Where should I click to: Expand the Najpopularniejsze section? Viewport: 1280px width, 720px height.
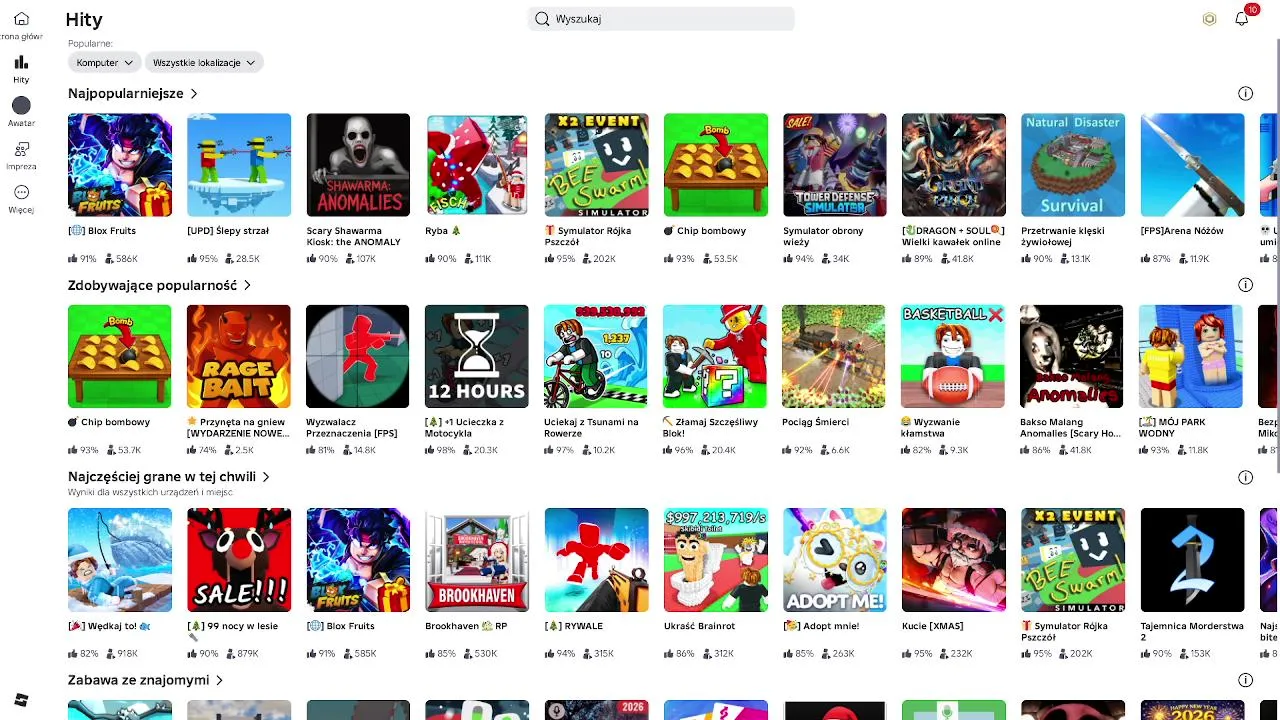point(194,93)
